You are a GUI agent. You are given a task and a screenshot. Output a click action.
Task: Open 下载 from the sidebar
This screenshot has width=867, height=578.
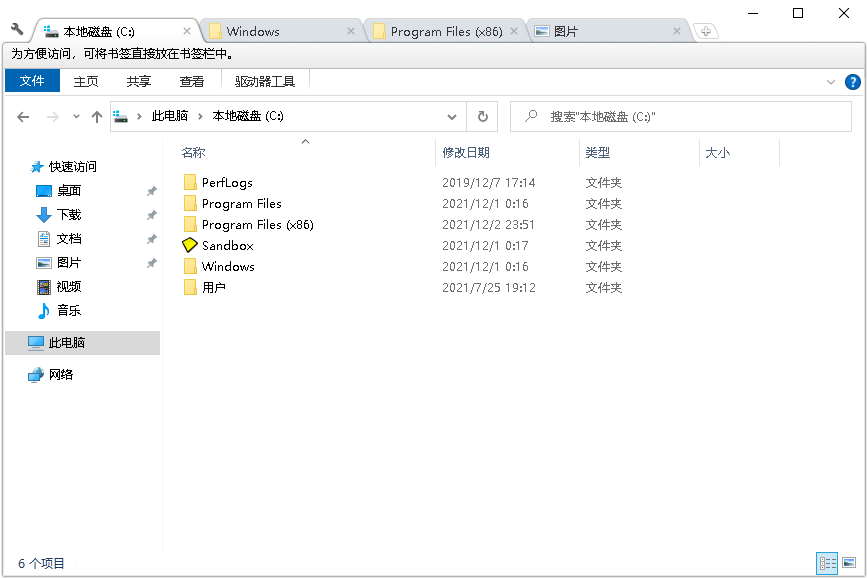(x=67, y=214)
